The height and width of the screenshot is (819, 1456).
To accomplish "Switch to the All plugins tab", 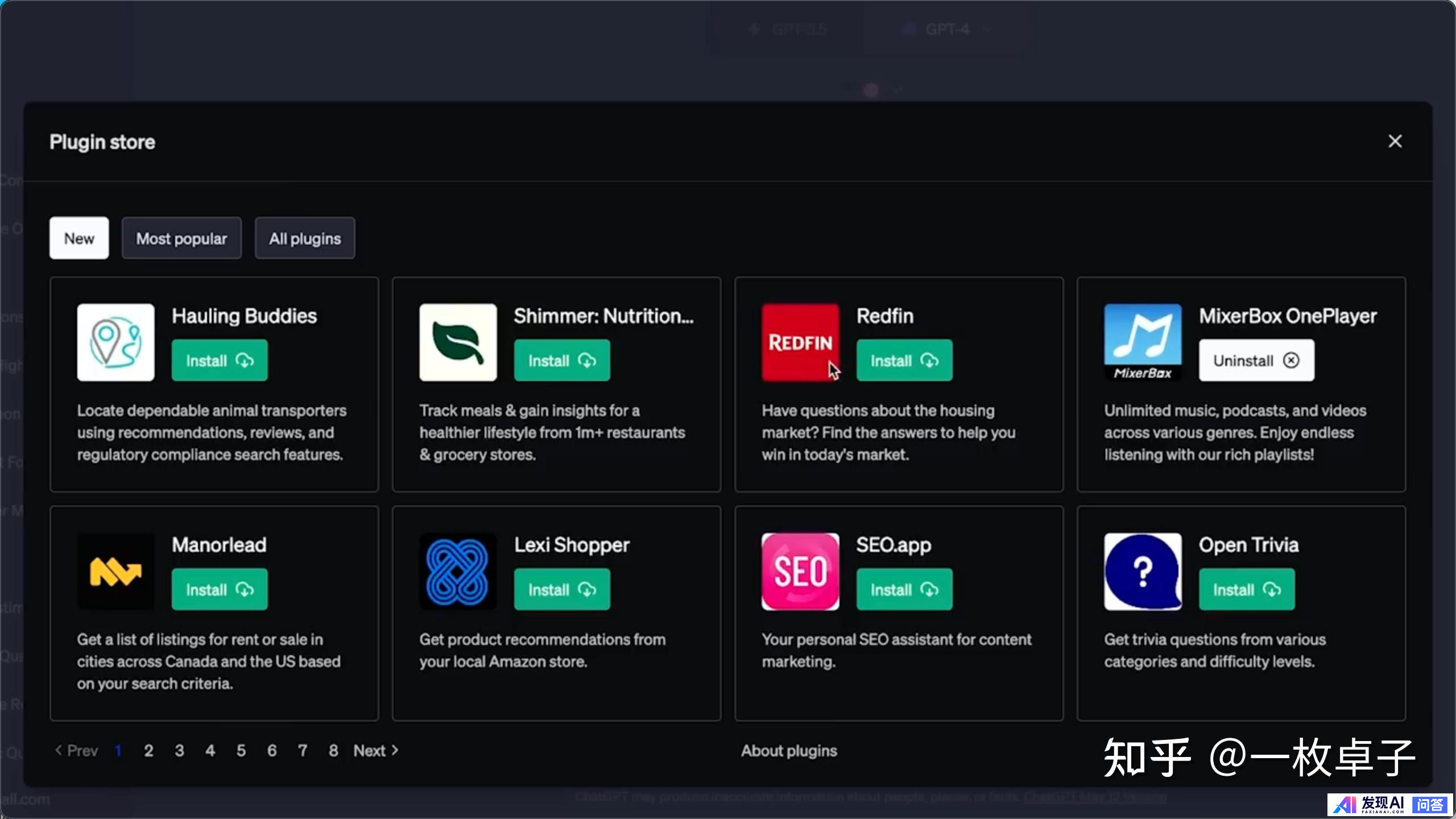I will click(x=305, y=238).
